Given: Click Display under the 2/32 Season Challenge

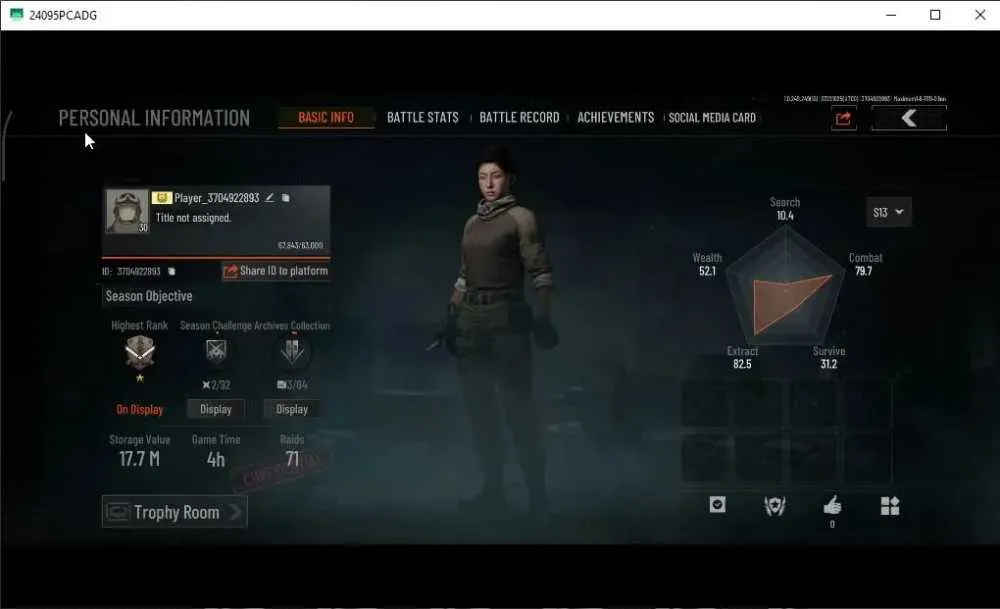Looking at the screenshot, I should [216, 409].
